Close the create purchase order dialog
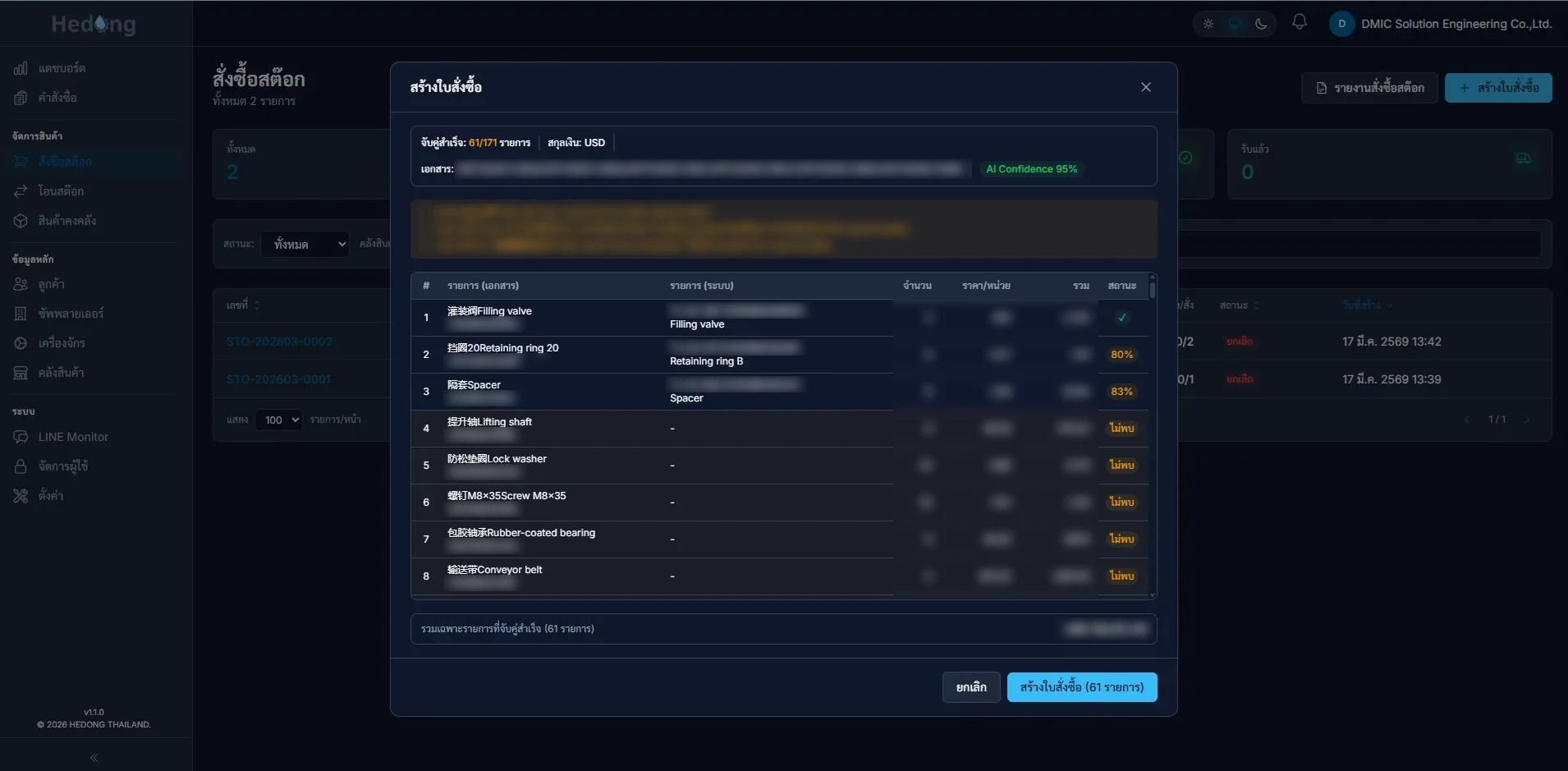Viewport: 1568px width, 771px height. (1146, 87)
